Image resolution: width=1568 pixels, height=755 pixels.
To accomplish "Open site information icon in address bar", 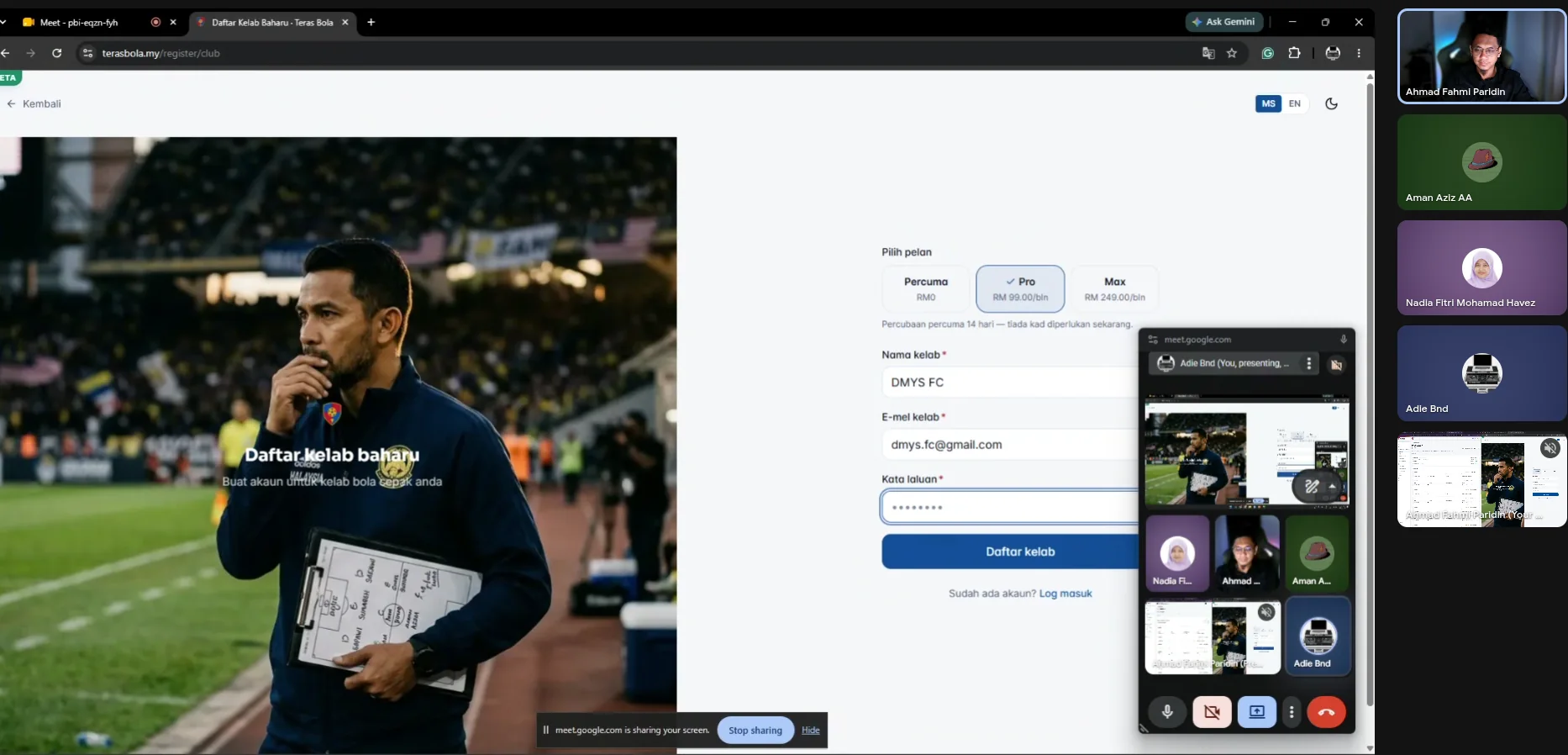I will tap(87, 53).
